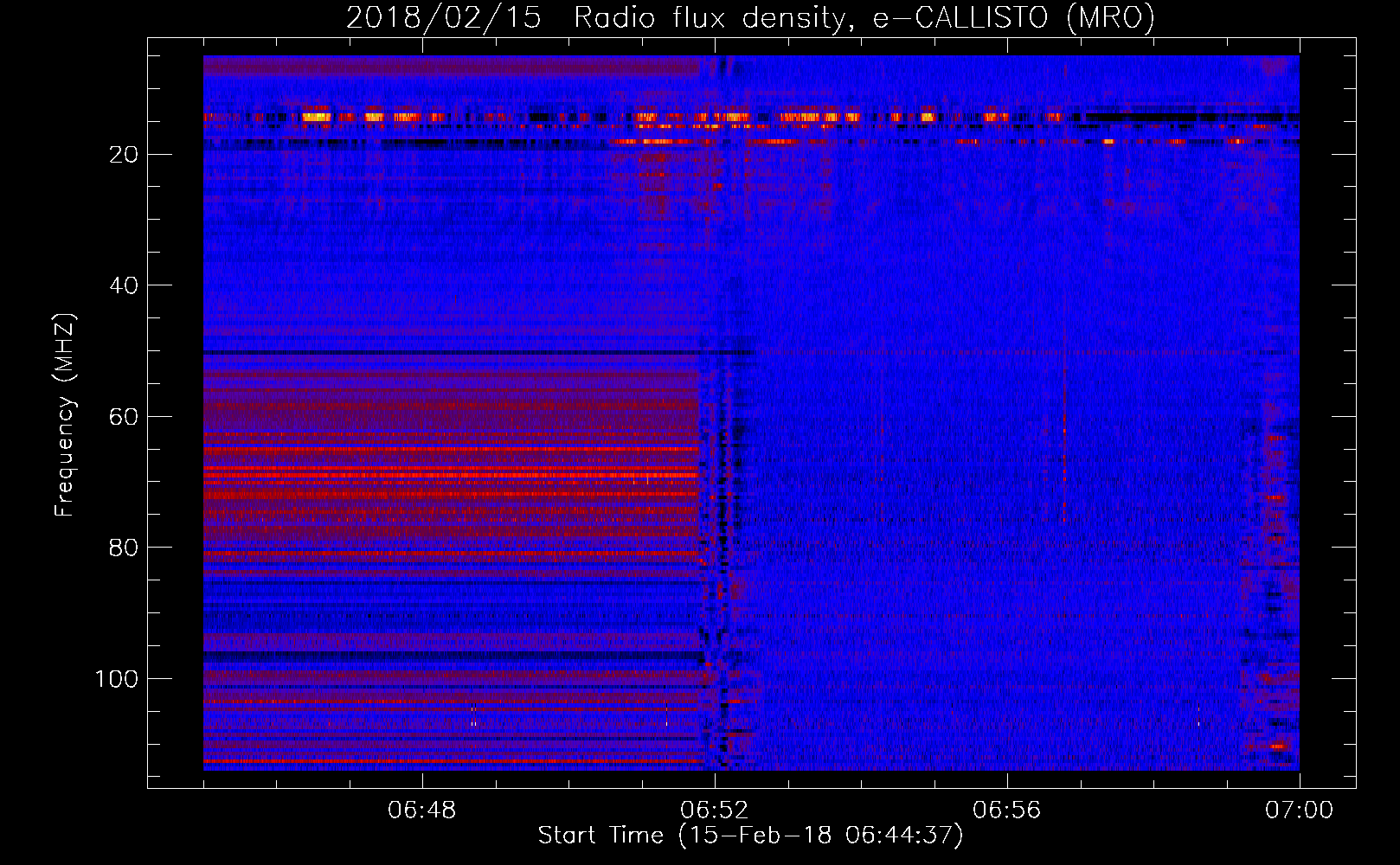Click the 80 MHz frequency tick label

pyautogui.click(x=124, y=548)
